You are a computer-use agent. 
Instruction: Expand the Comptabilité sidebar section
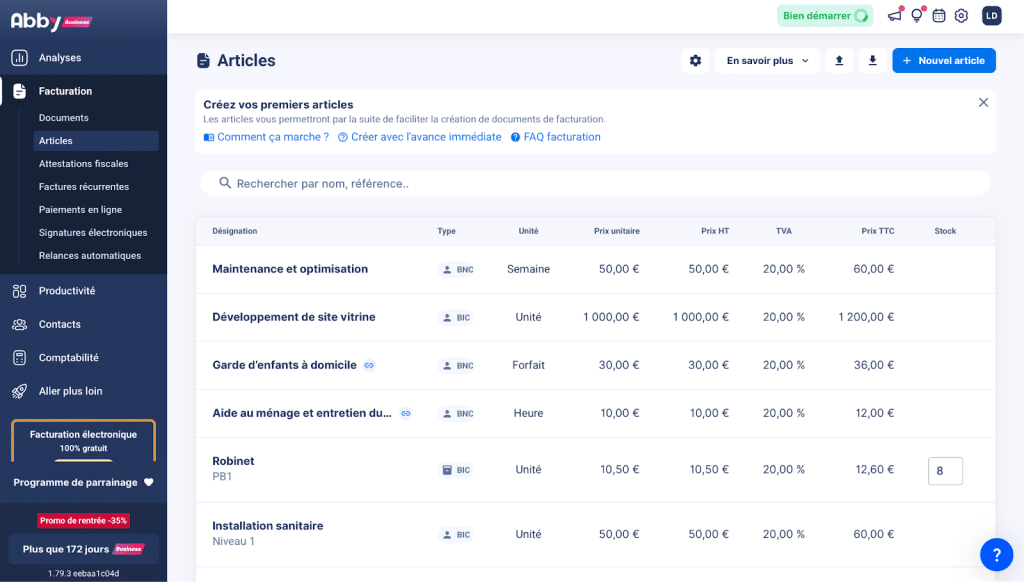coord(68,358)
